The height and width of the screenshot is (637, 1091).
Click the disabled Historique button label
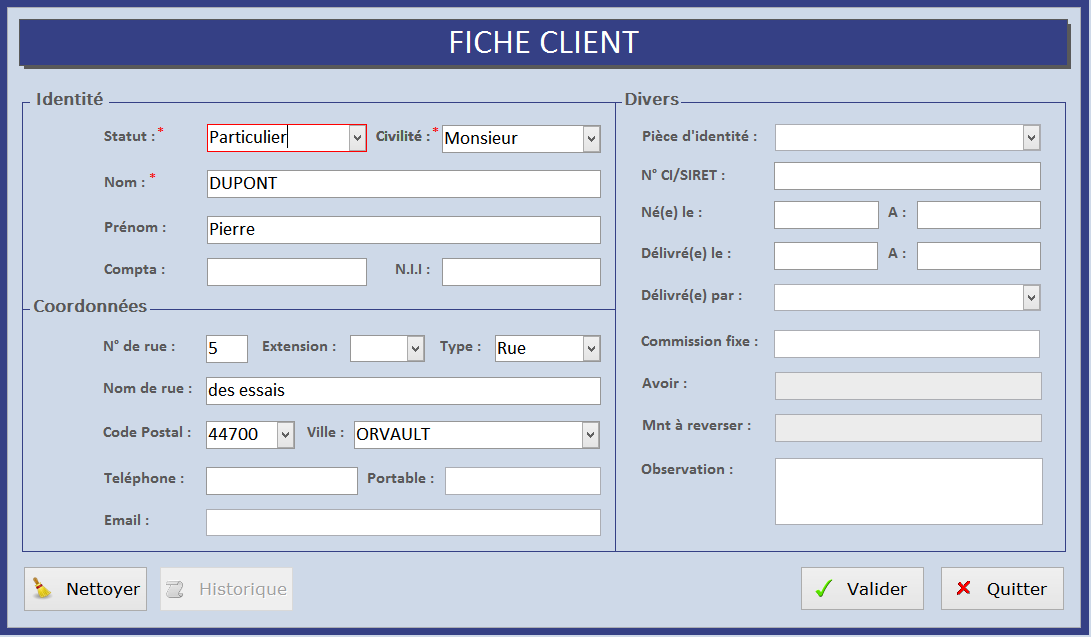click(x=243, y=589)
